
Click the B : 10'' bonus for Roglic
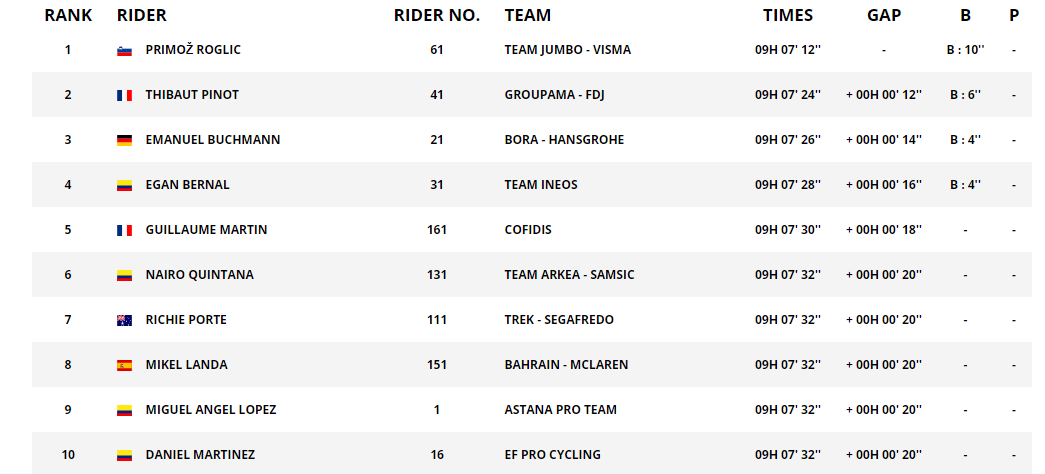(966, 50)
